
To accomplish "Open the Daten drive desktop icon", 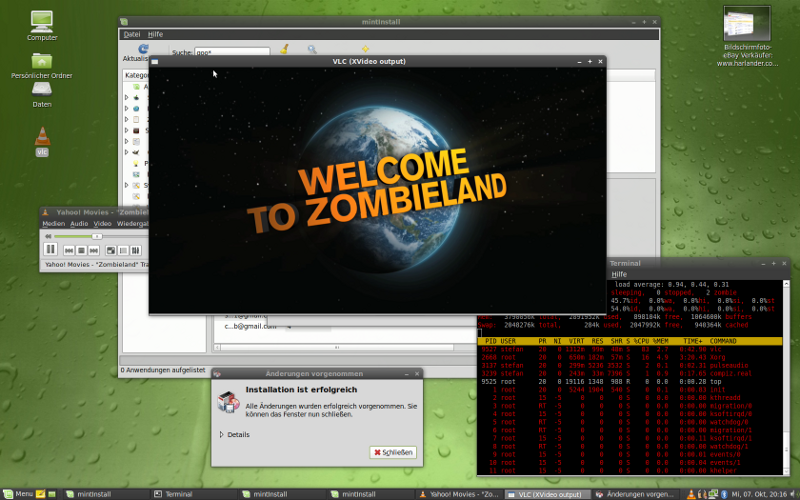I will click(x=42, y=95).
